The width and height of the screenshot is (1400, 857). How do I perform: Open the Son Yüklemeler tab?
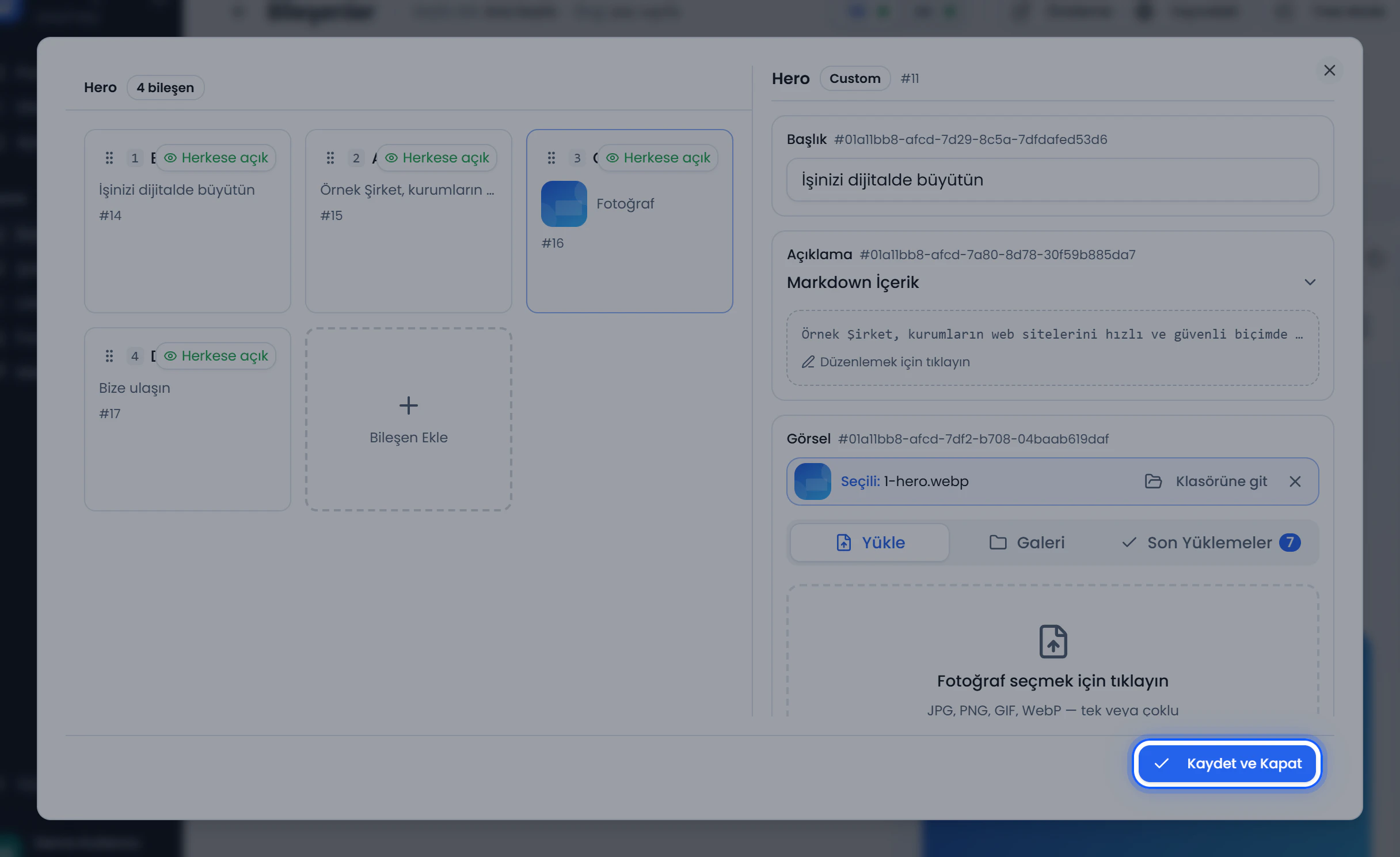pos(1211,543)
